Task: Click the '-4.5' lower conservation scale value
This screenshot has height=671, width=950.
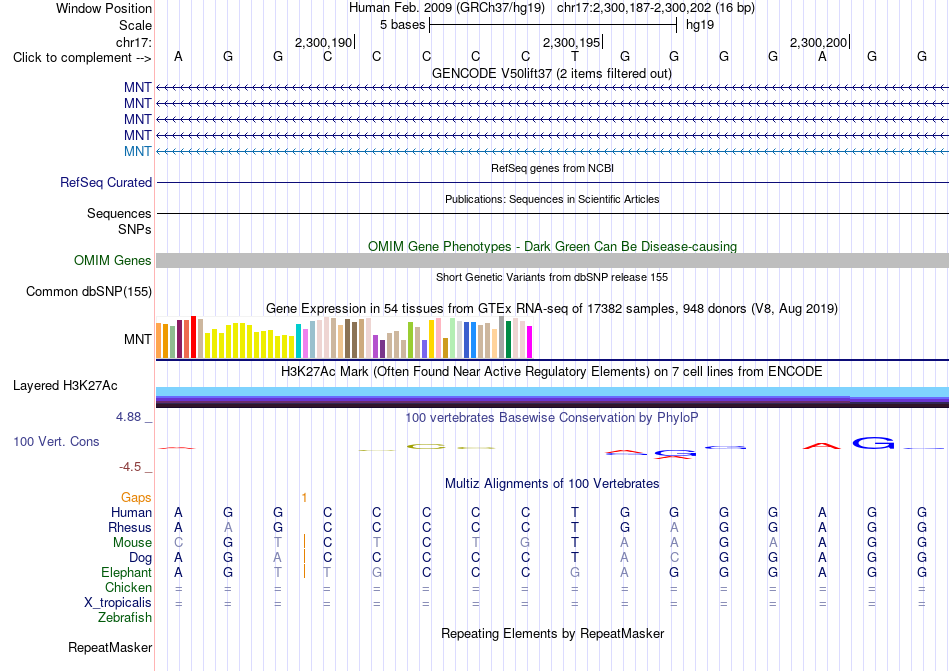Action: coord(130,467)
